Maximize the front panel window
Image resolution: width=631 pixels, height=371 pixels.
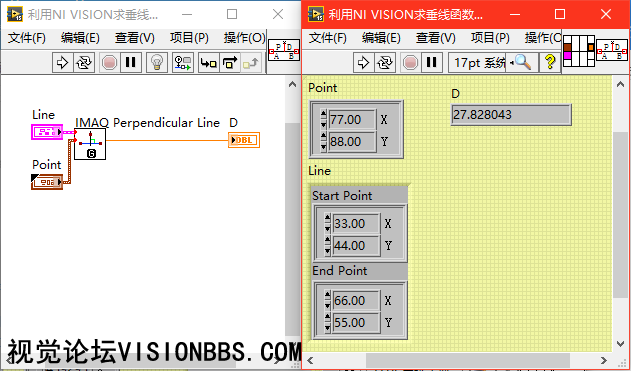point(560,14)
